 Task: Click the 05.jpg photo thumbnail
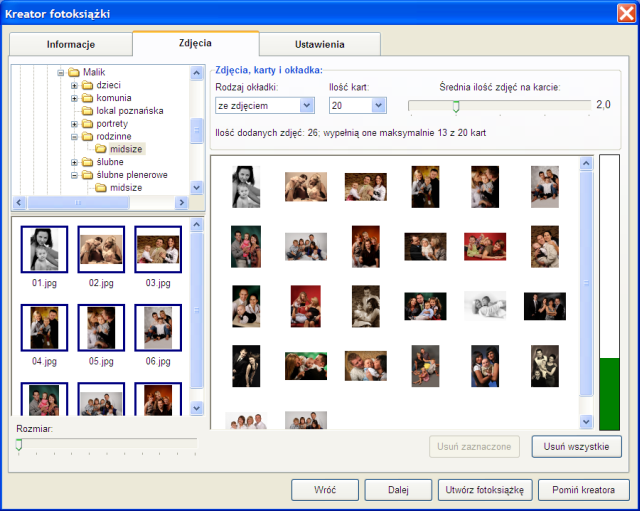click(101, 328)
